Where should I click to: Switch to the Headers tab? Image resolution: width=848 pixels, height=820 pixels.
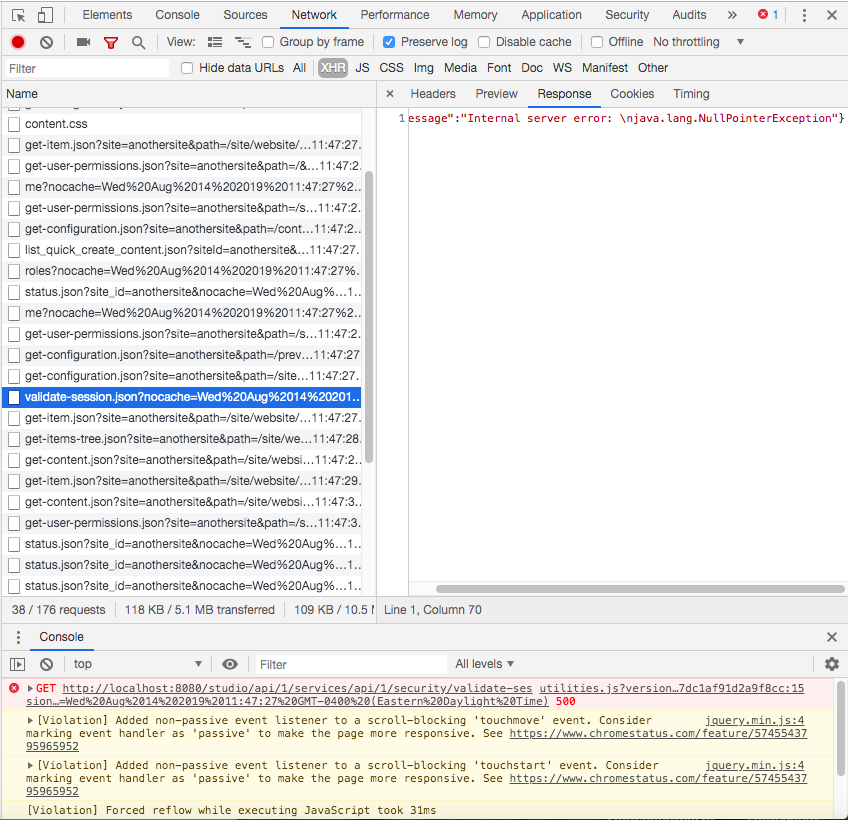click(x=433, y=93)
